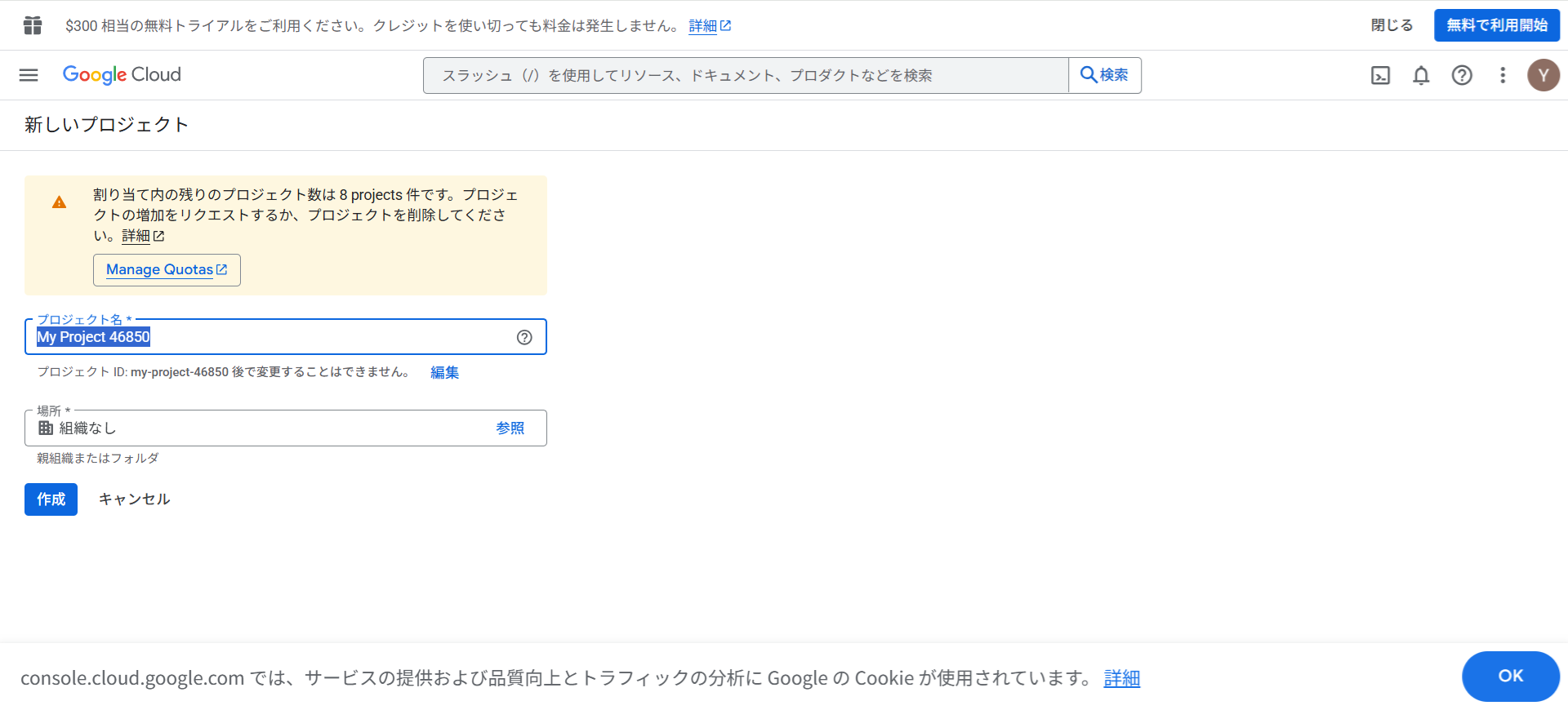
Task: Activate Cloud Shell terminal icon
Action: tap(1380, 76)
